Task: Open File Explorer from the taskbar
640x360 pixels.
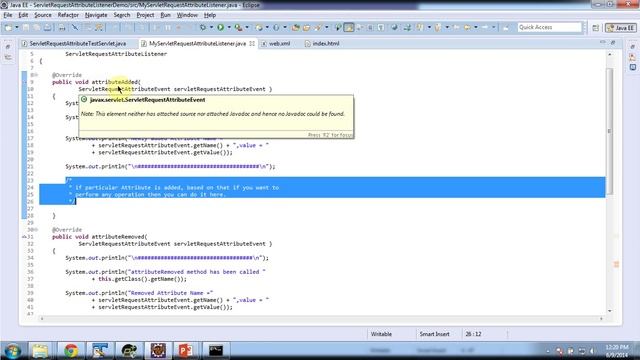Action: [x=40, y=351]
